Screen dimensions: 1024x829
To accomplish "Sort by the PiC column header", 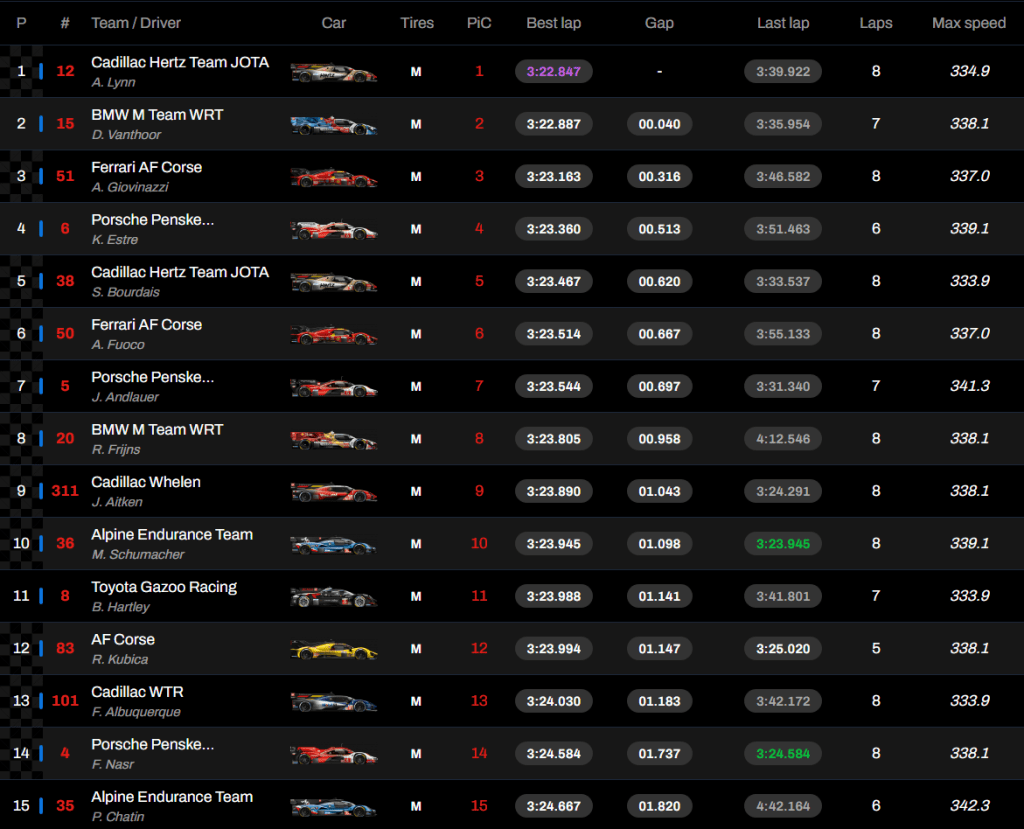I will click(479, 23).
